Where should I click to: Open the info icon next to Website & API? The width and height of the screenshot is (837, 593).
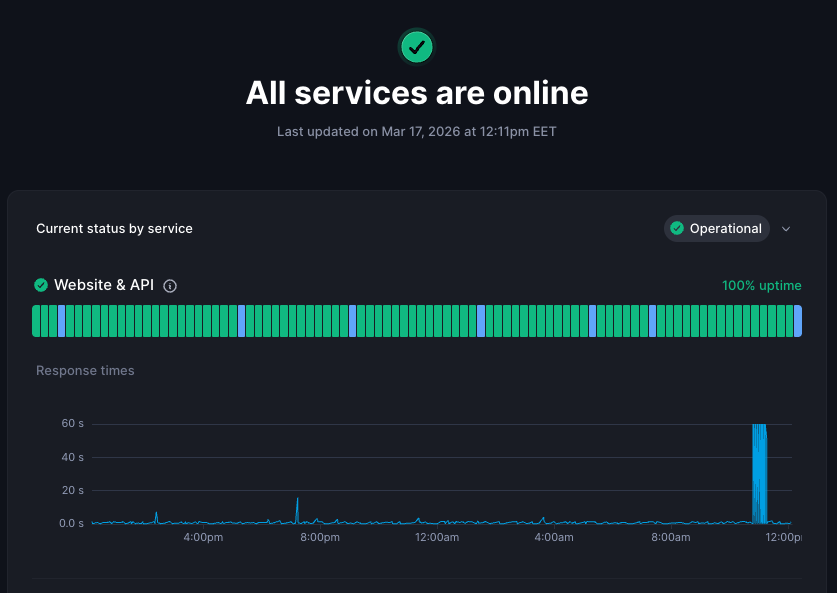tap(170, 286)
